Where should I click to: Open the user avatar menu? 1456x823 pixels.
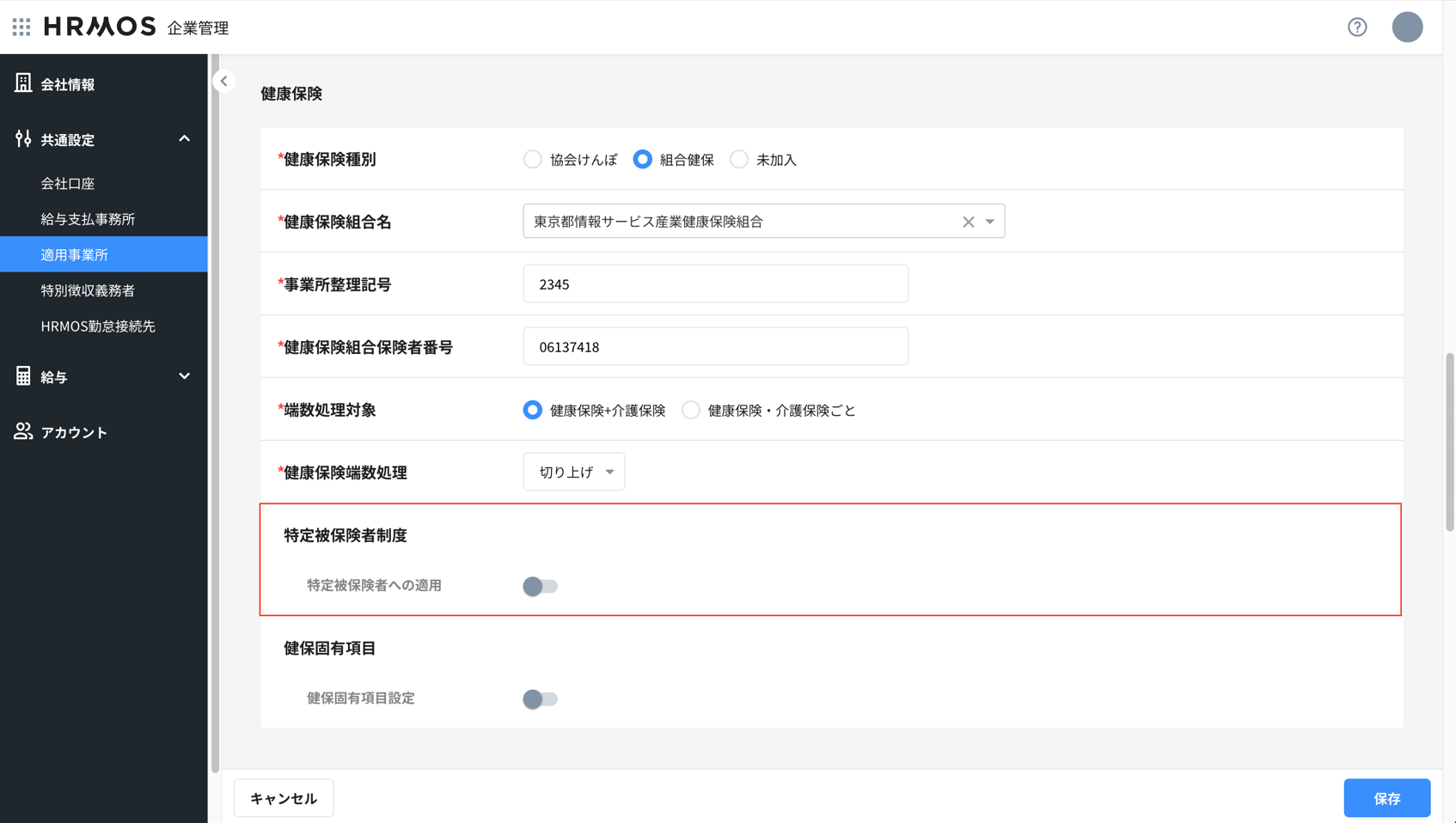tap(1407, 27)
